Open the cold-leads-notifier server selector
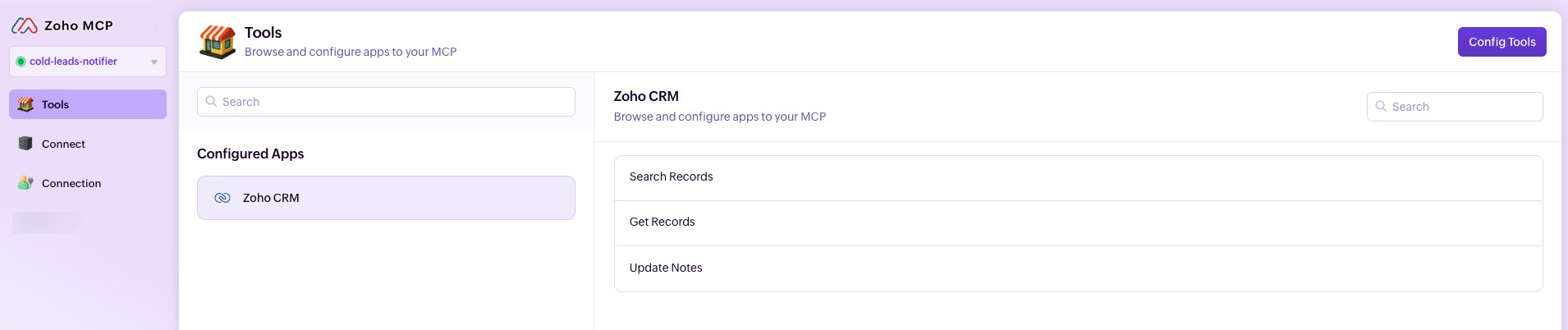1568x330 pixels. coord(82,62)
